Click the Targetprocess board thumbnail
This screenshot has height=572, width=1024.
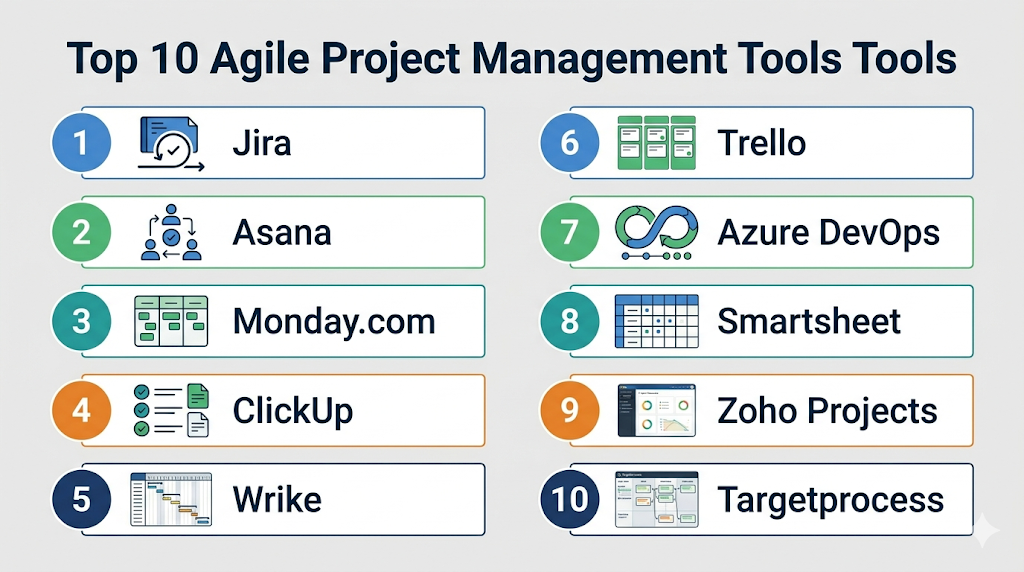pyautogui.click(x=655, y=499)
